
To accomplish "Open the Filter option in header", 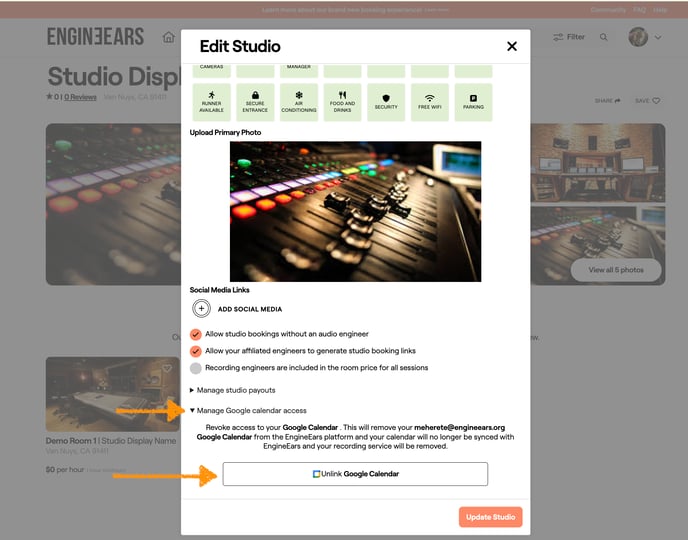I will click(x=569, y=37).
